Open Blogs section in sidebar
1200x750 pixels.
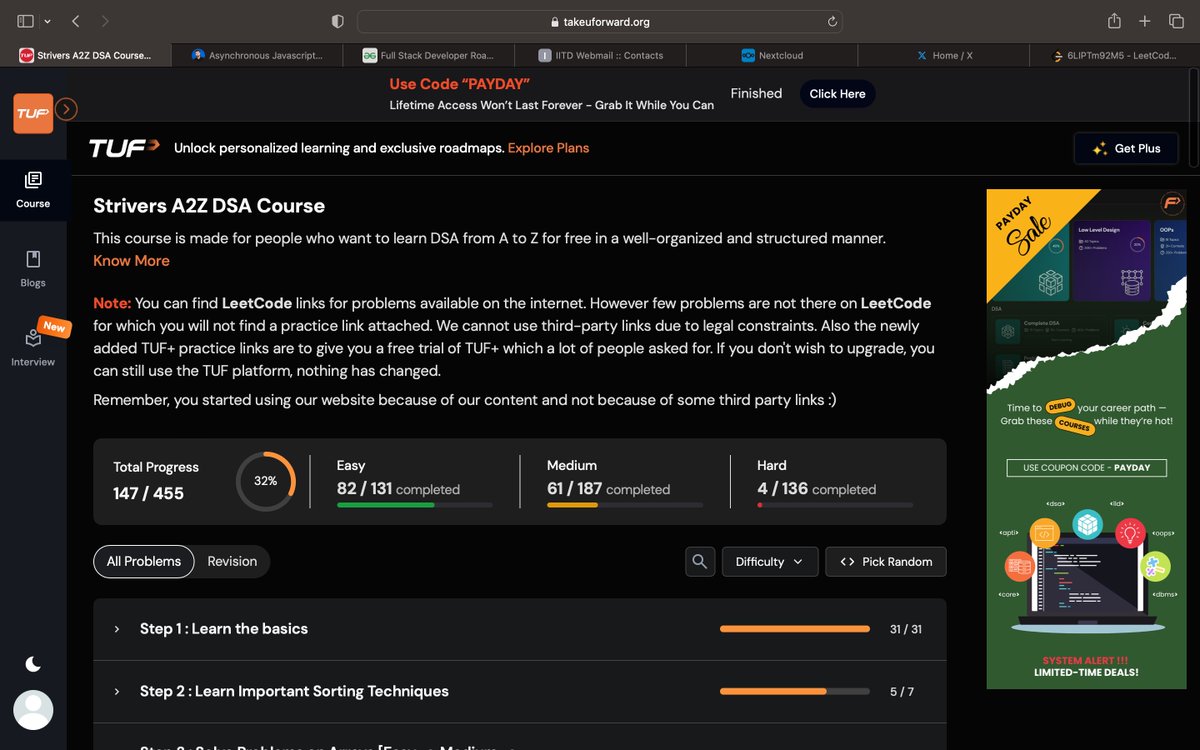pos(33,269)
